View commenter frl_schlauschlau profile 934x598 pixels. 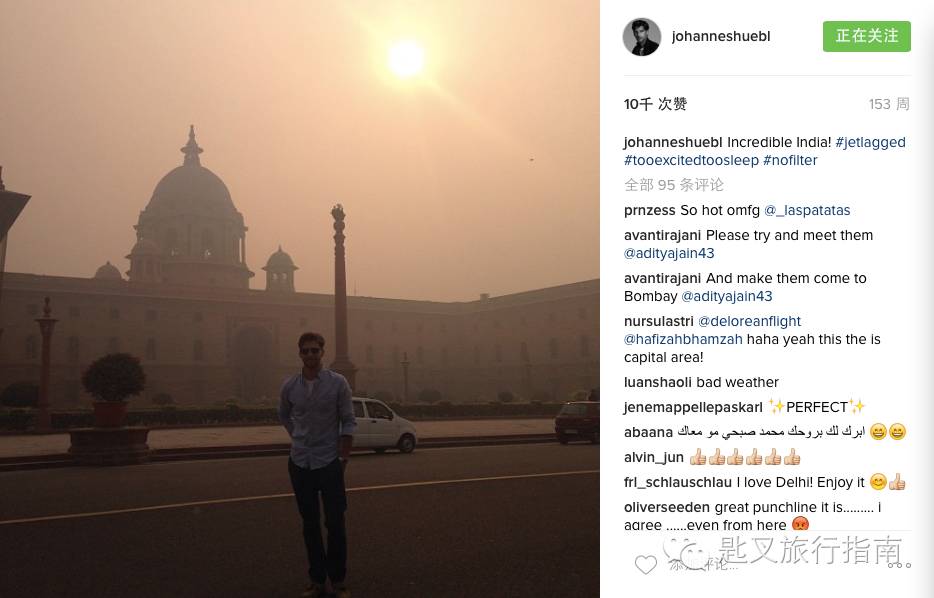(677, 482)
